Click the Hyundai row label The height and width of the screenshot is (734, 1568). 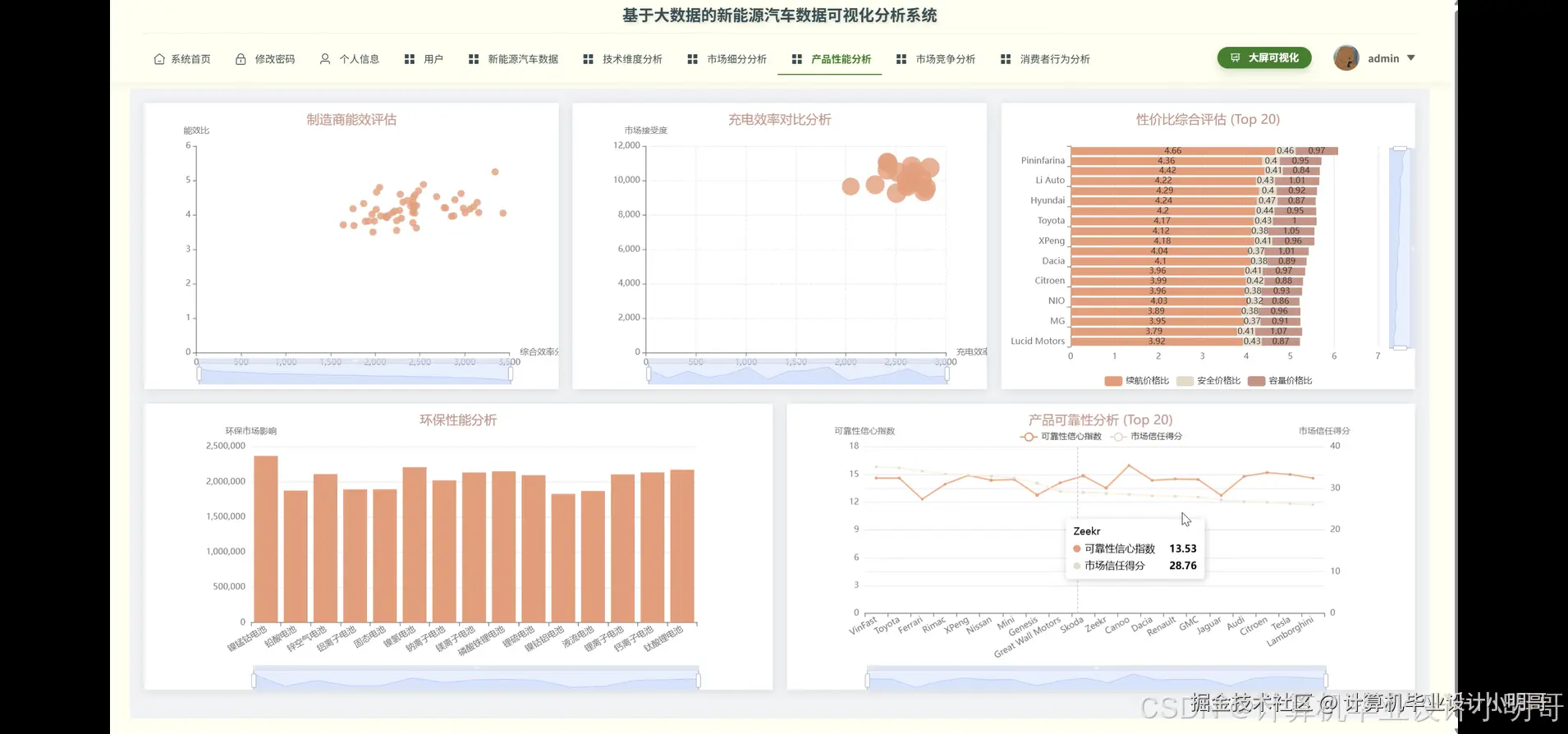1048,200
